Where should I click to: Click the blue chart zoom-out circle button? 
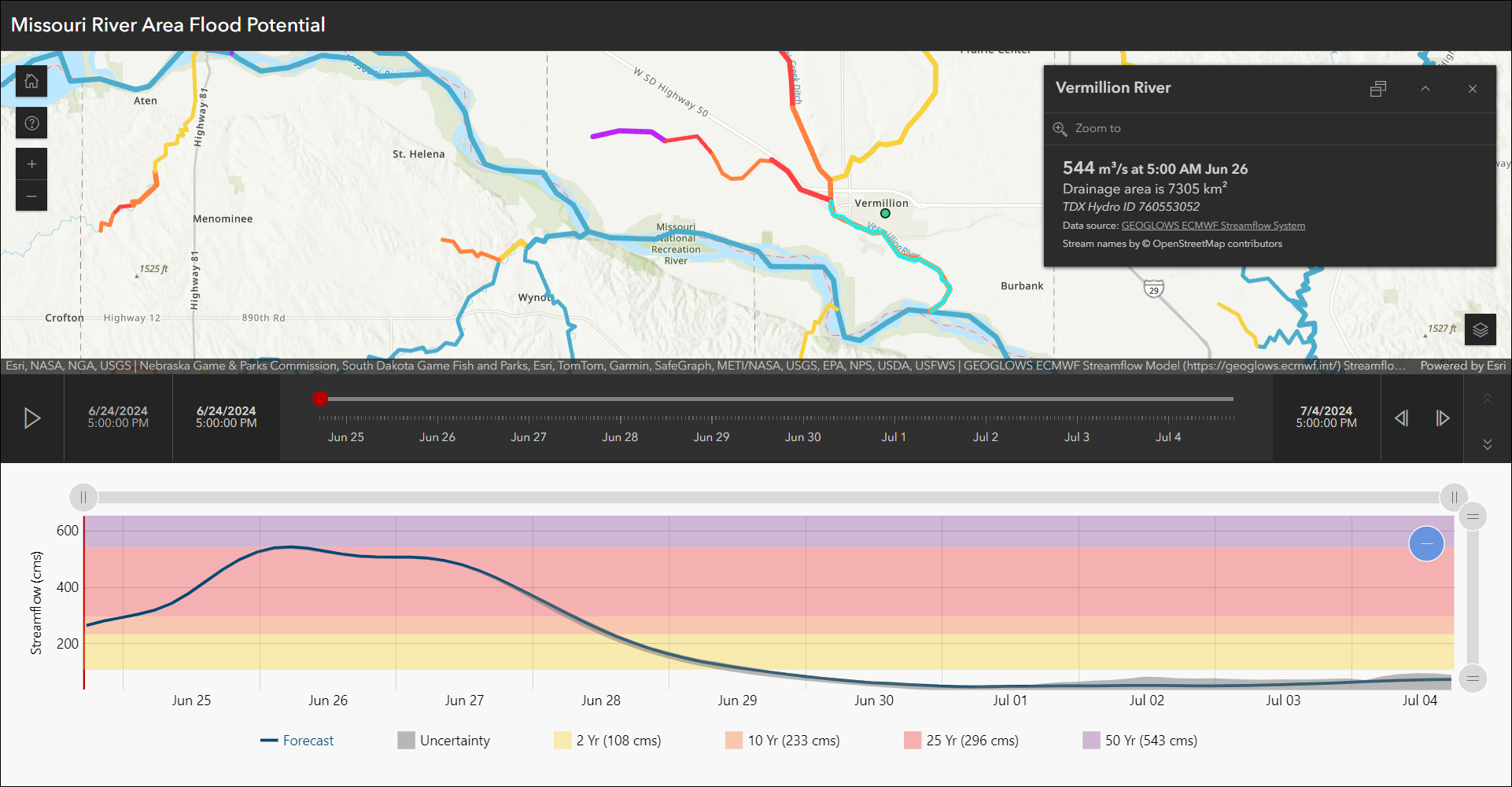pyautogui.click(x=1425, y=544)
